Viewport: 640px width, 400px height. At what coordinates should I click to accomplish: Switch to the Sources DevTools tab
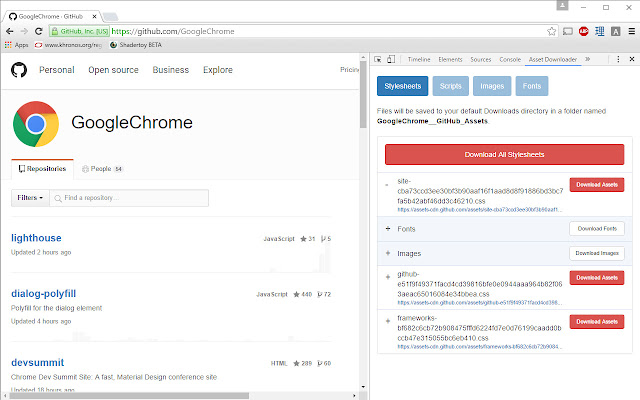481,60
